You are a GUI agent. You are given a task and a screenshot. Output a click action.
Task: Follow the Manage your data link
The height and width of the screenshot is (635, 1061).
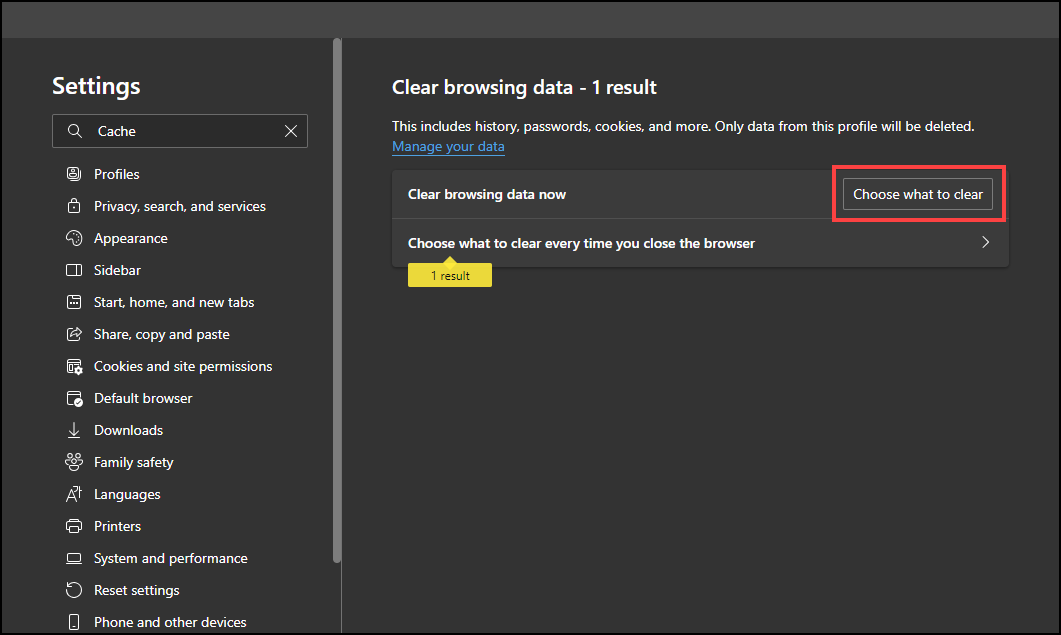pos(448,147)
